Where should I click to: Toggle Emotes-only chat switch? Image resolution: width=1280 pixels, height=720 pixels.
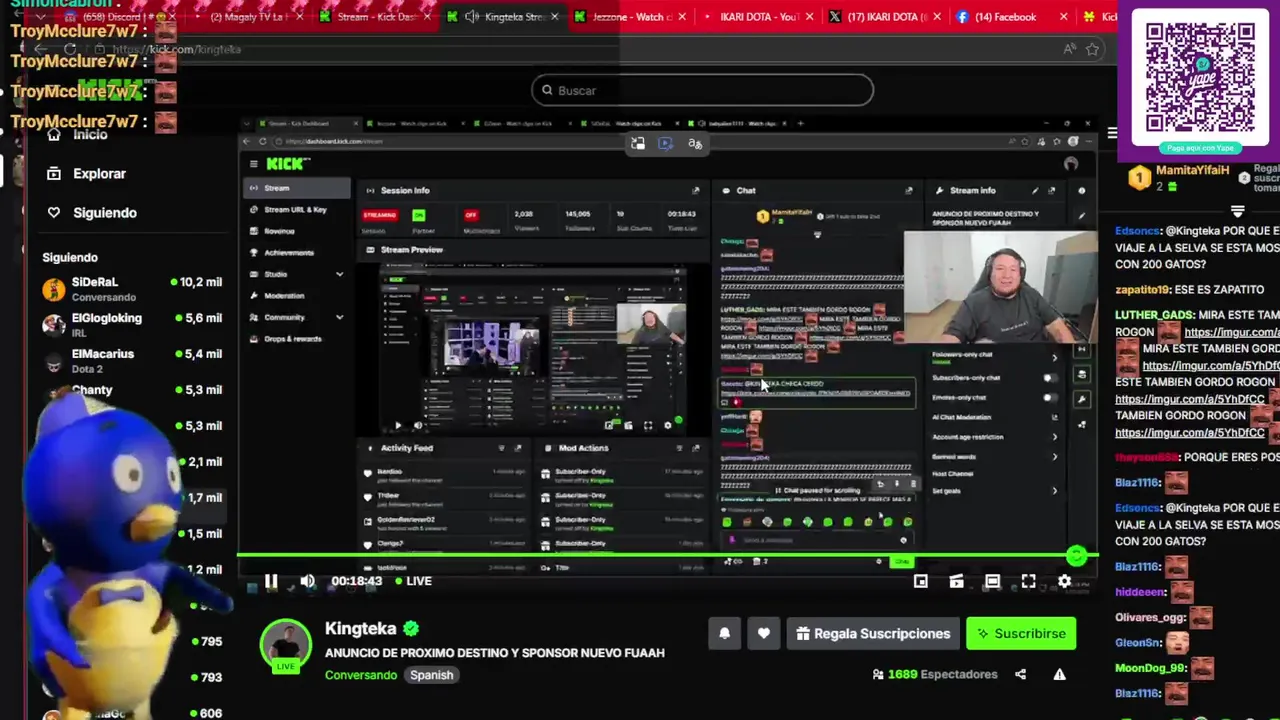1049,398
